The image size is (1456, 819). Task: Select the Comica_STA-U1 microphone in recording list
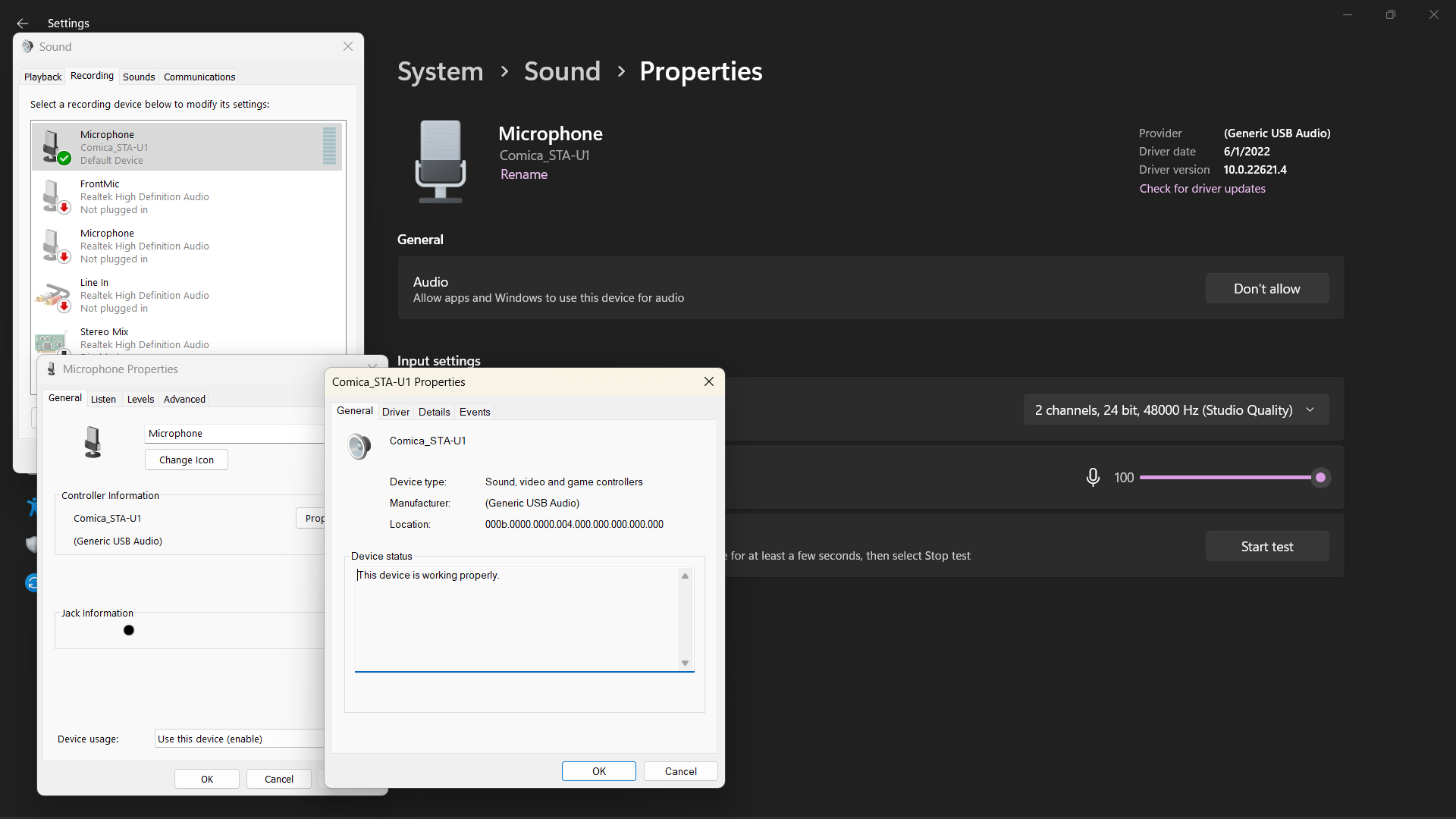point(187,146)
